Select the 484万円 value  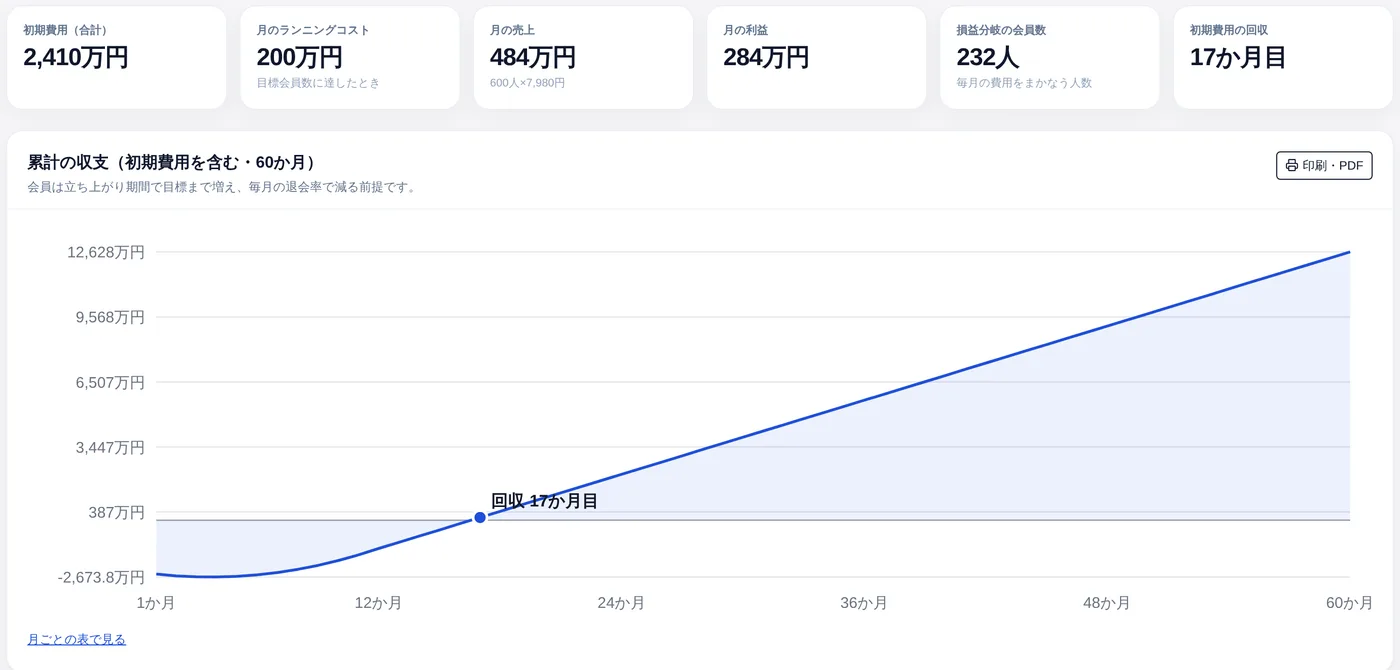tap(533, 57)
